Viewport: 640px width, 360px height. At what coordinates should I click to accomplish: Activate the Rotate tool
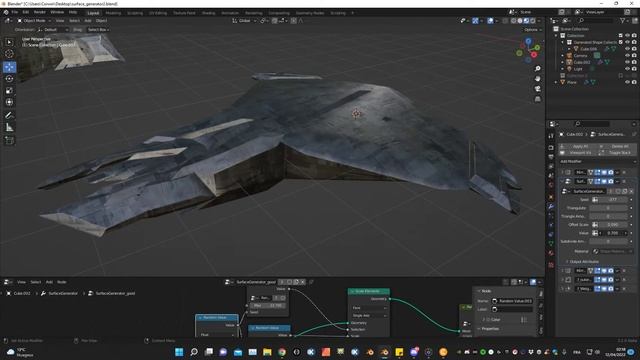[x=9, y=78]
